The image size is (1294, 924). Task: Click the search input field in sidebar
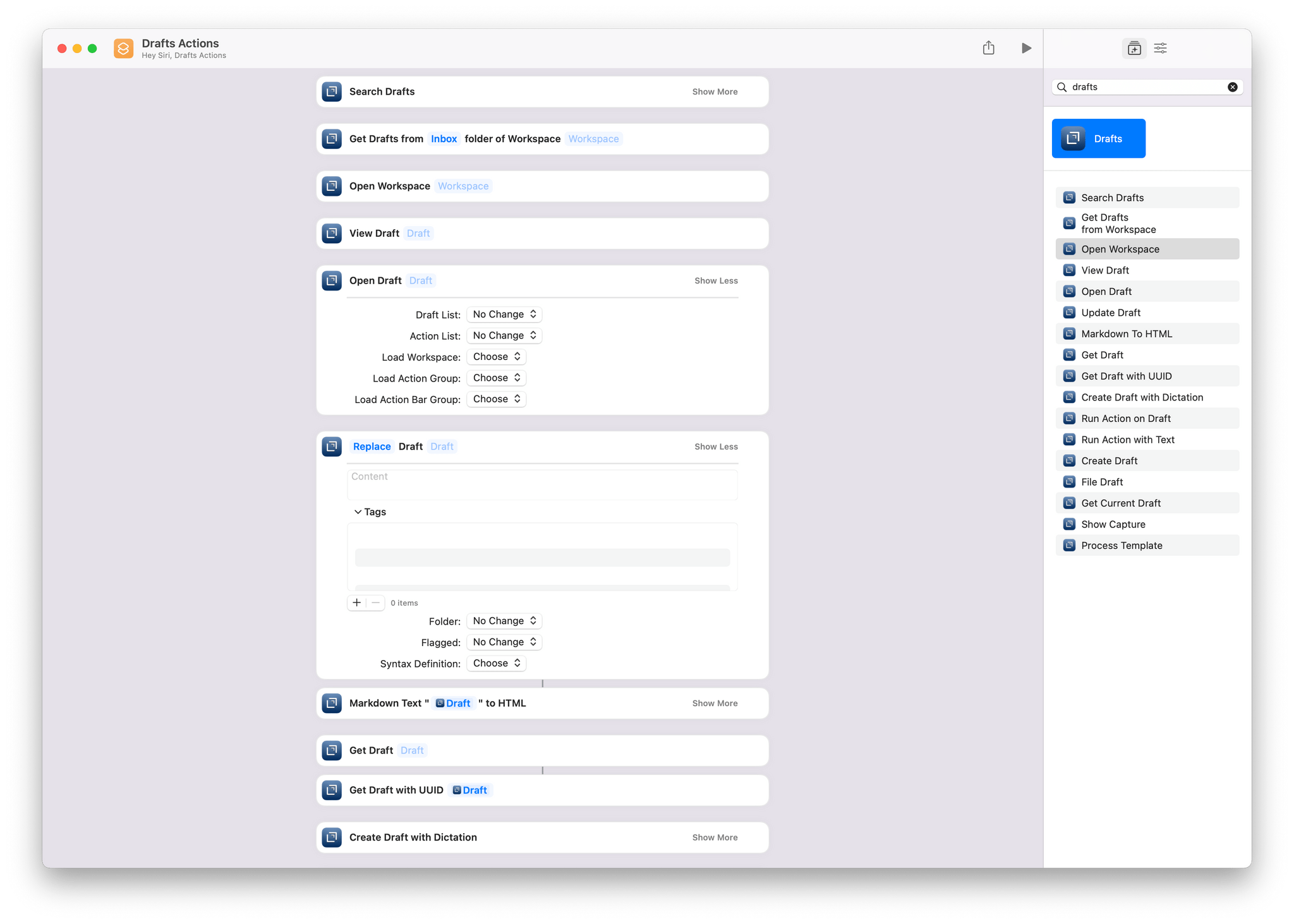tap(1147, 86)
